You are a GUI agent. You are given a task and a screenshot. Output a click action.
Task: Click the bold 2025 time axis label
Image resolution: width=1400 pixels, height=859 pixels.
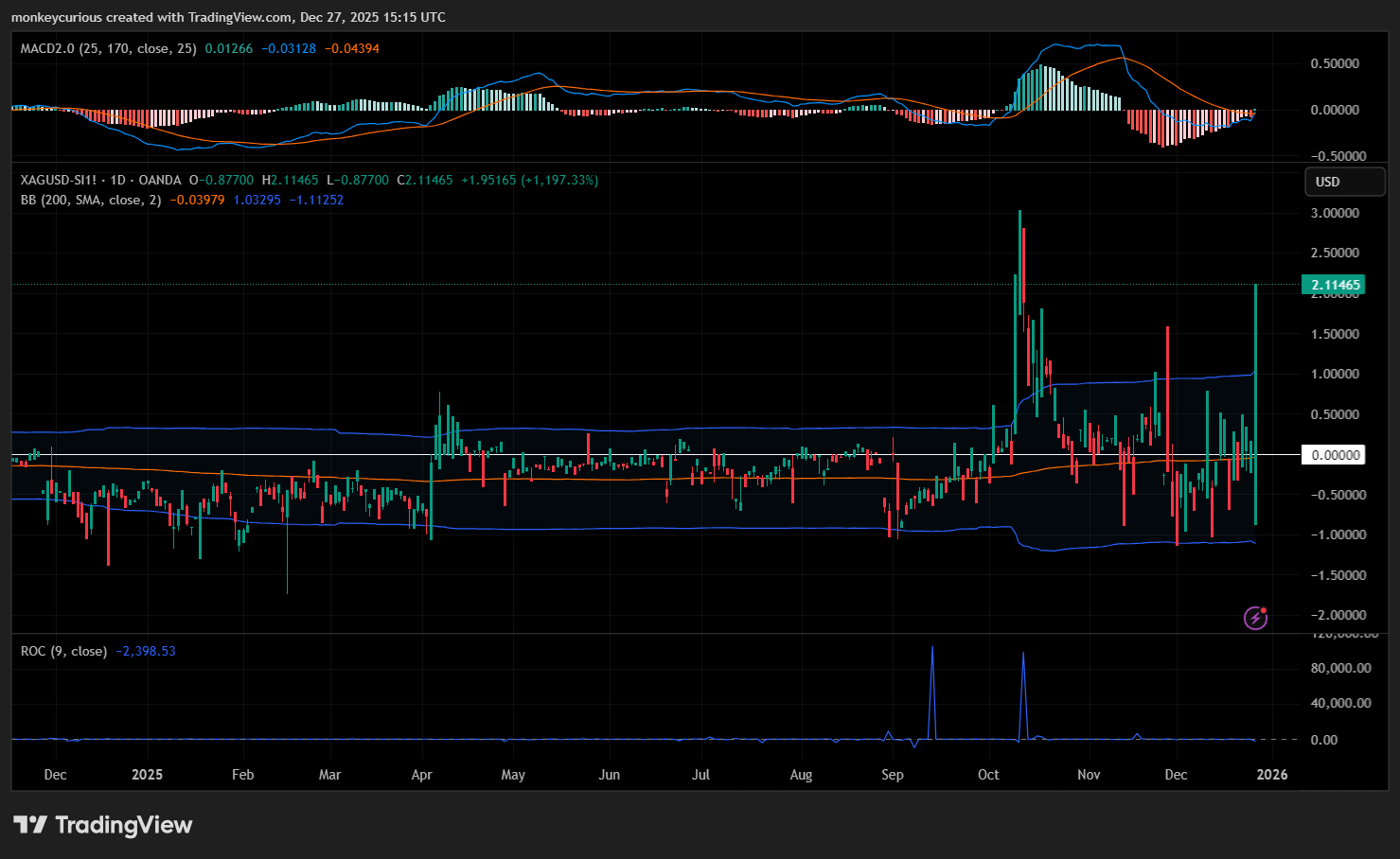(147, 775)
